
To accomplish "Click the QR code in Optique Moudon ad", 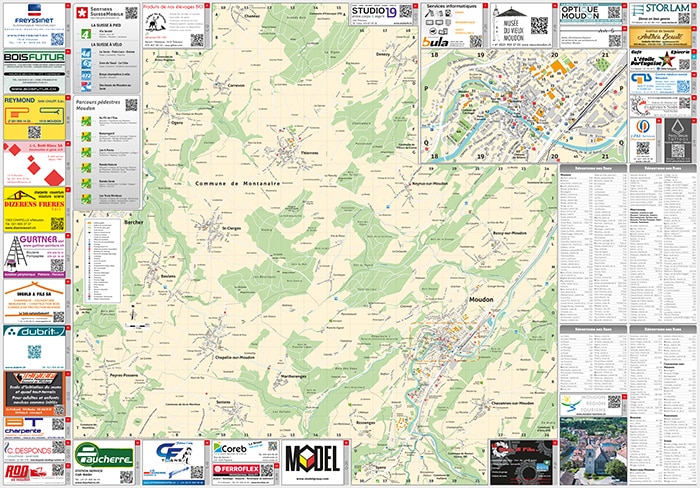I will pos(614,13).
